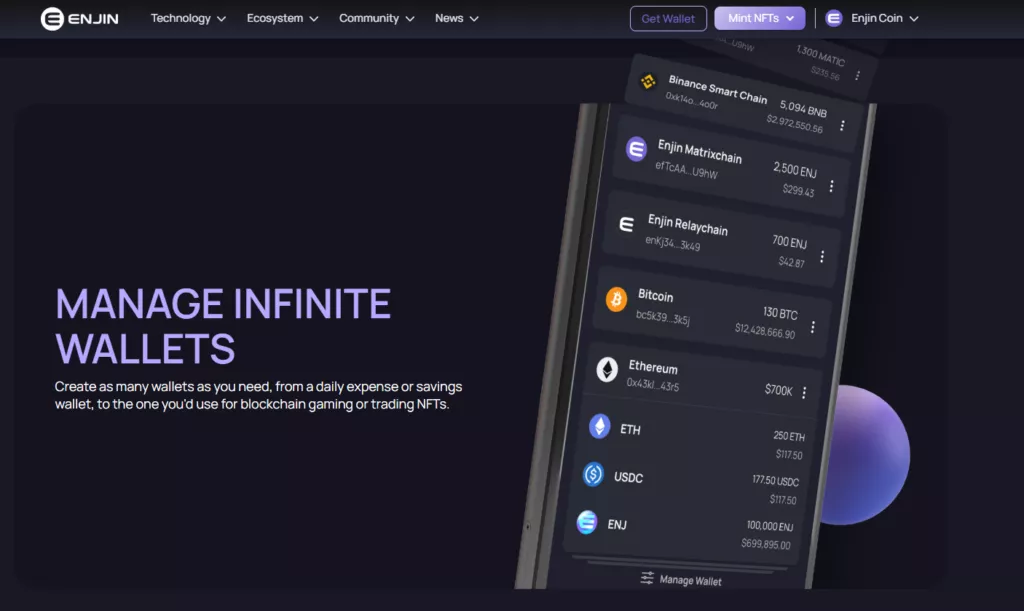Click the Manage Infinite Wallets heading
The width and height of the screenshot is (1024, 611).
point(223,326)
